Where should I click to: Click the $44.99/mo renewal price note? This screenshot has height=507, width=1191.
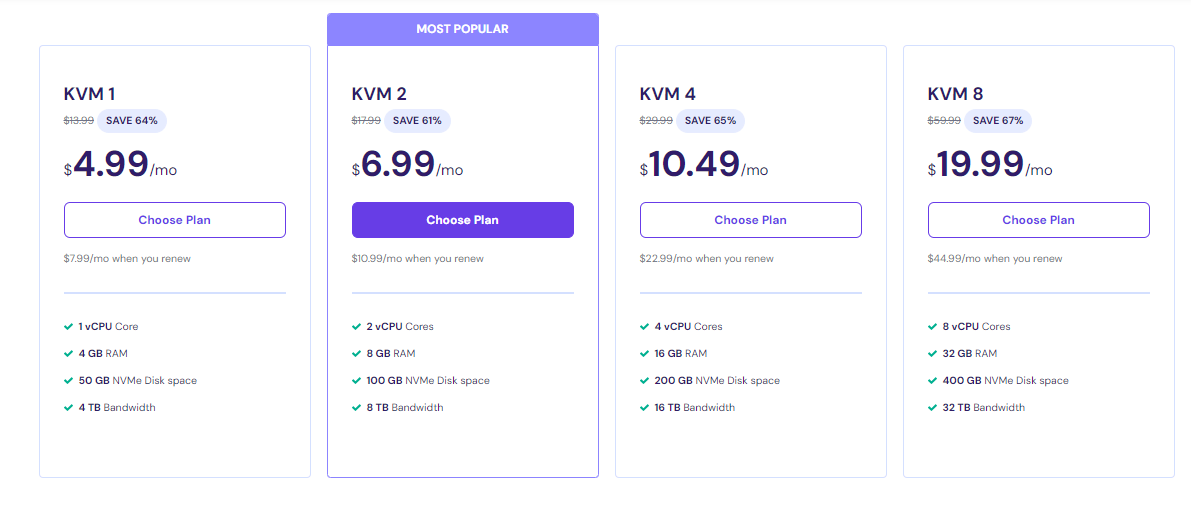point(995,259)
